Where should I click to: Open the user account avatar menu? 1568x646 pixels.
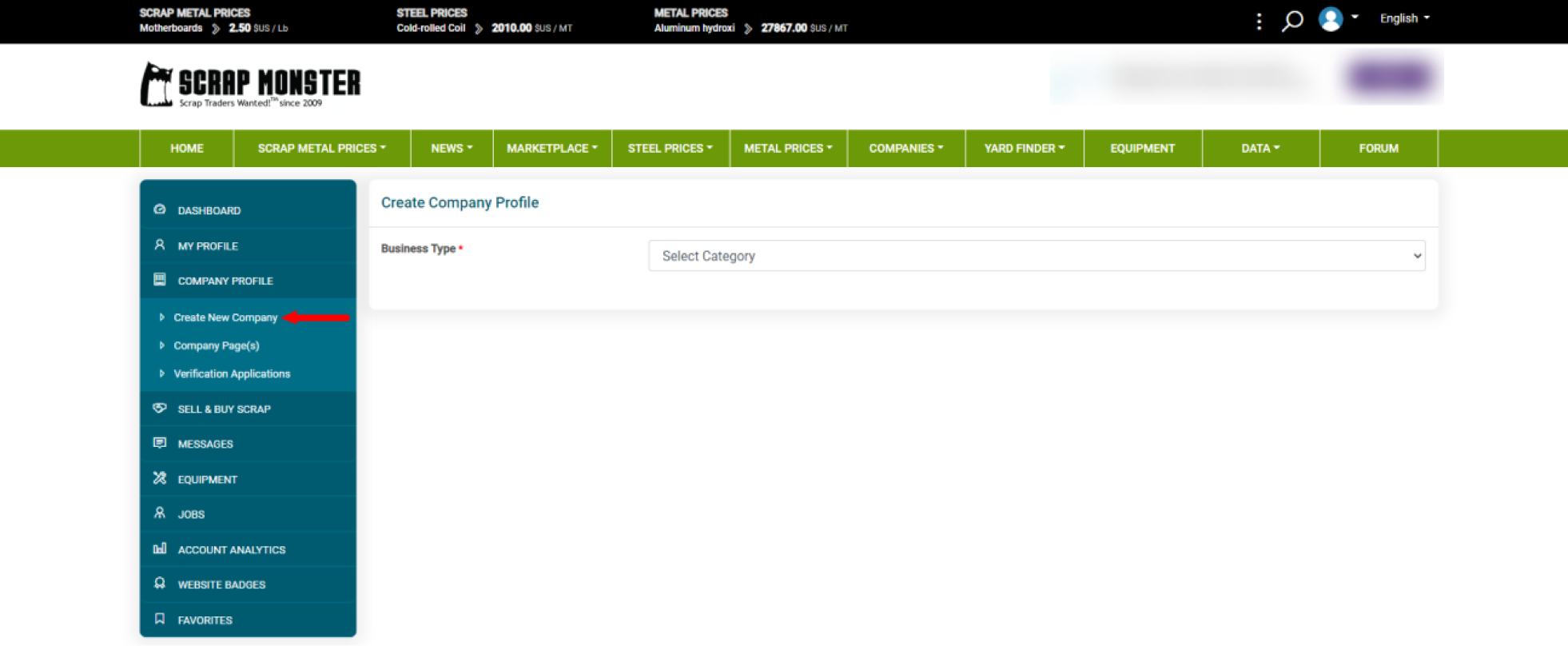[x=1336, y=19]
